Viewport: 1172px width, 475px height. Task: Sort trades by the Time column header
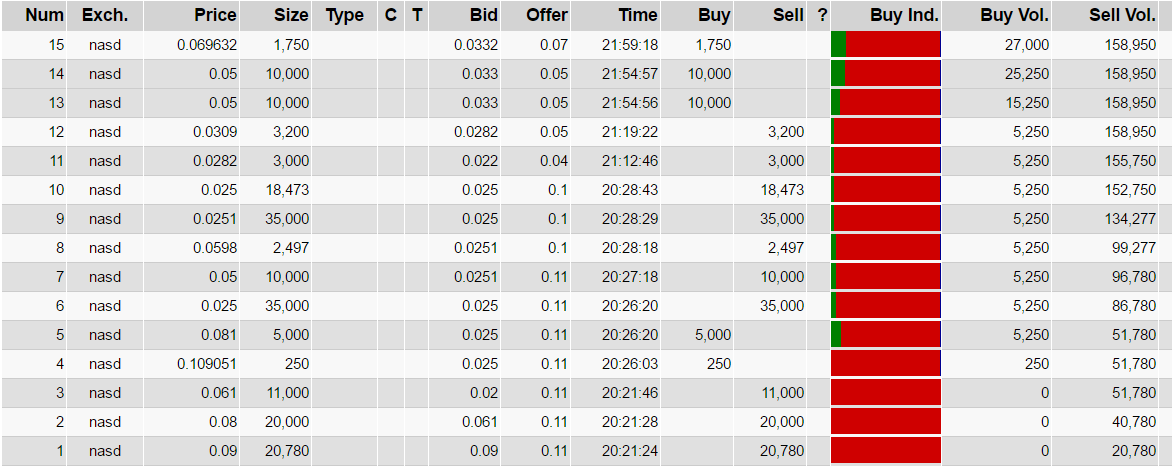(x=637, y=15)
